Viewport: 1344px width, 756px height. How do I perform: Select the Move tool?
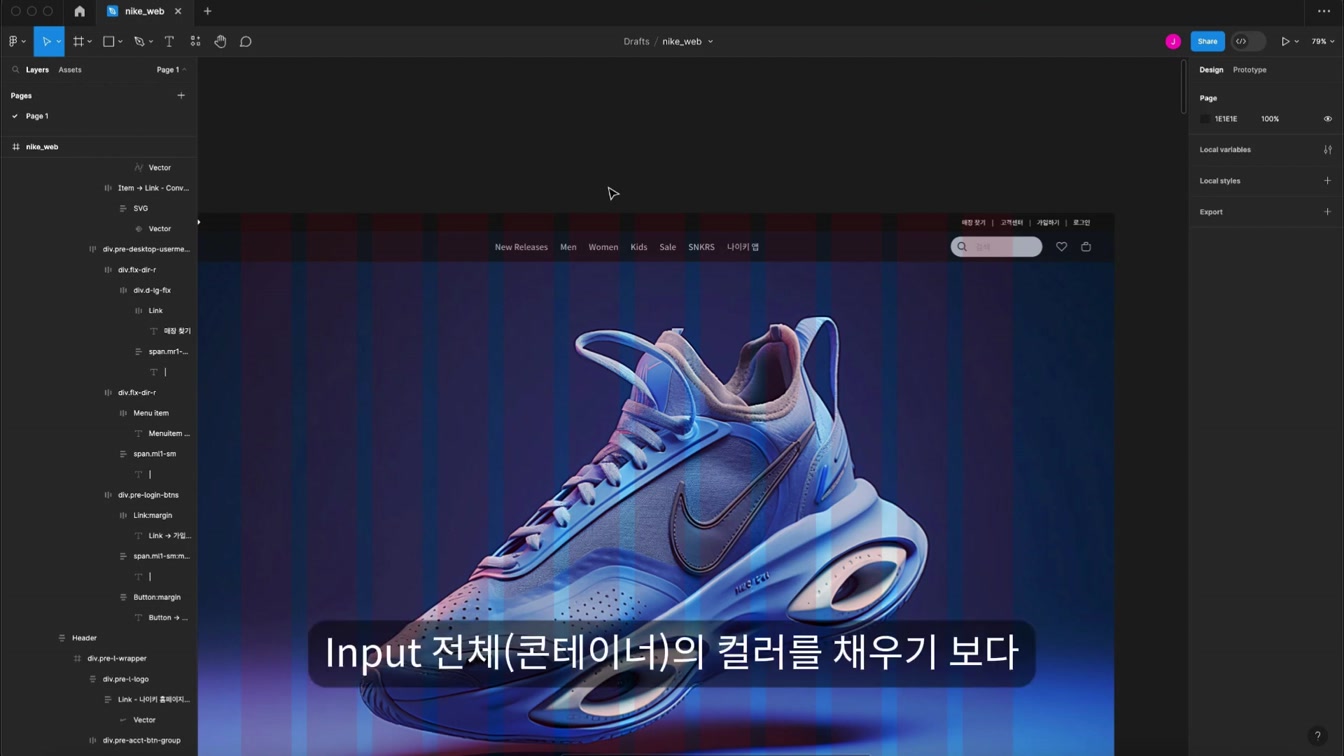45,42
